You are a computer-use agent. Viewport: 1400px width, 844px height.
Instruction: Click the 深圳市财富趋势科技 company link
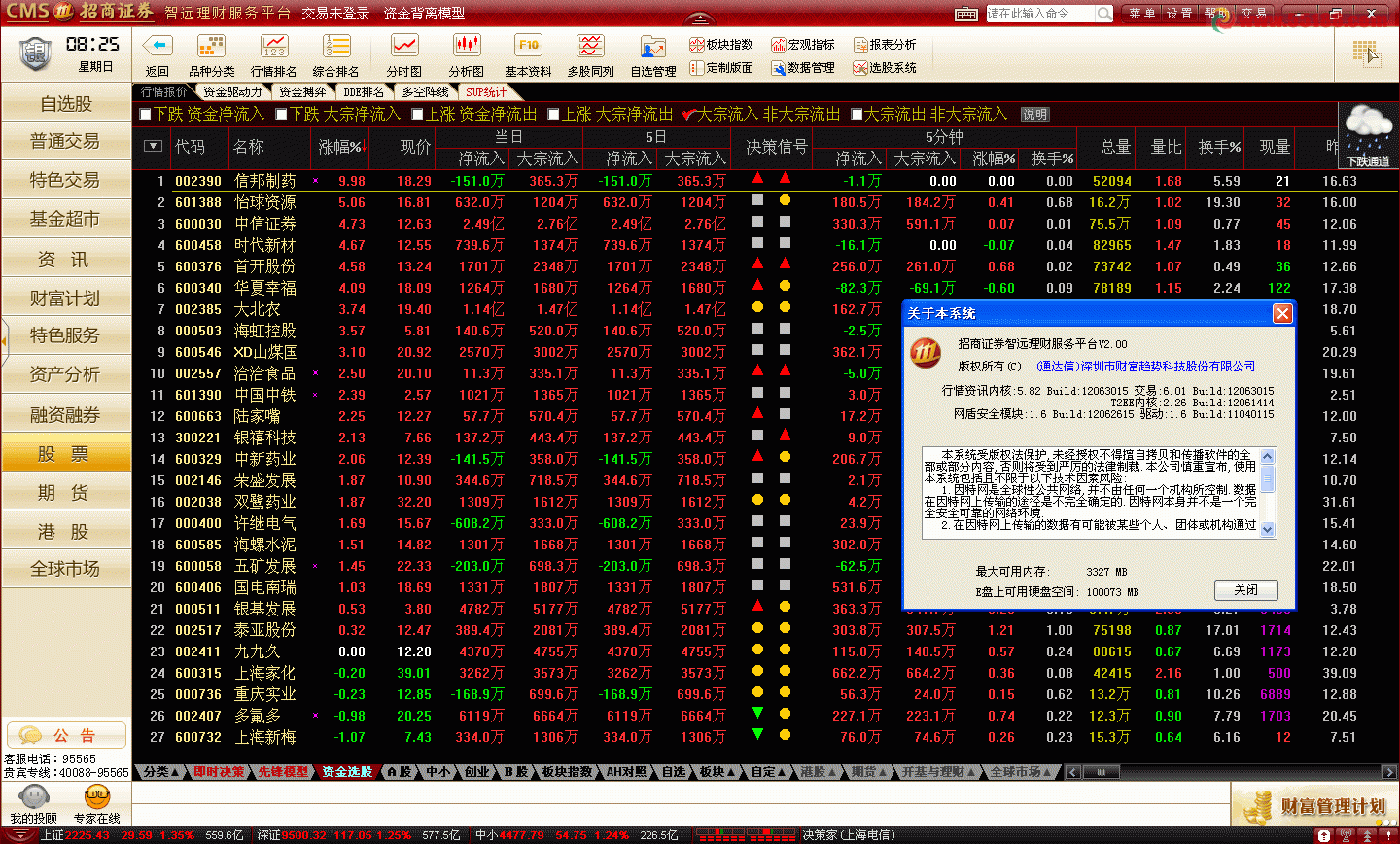pyautogui.click(x=1145, y=367)
